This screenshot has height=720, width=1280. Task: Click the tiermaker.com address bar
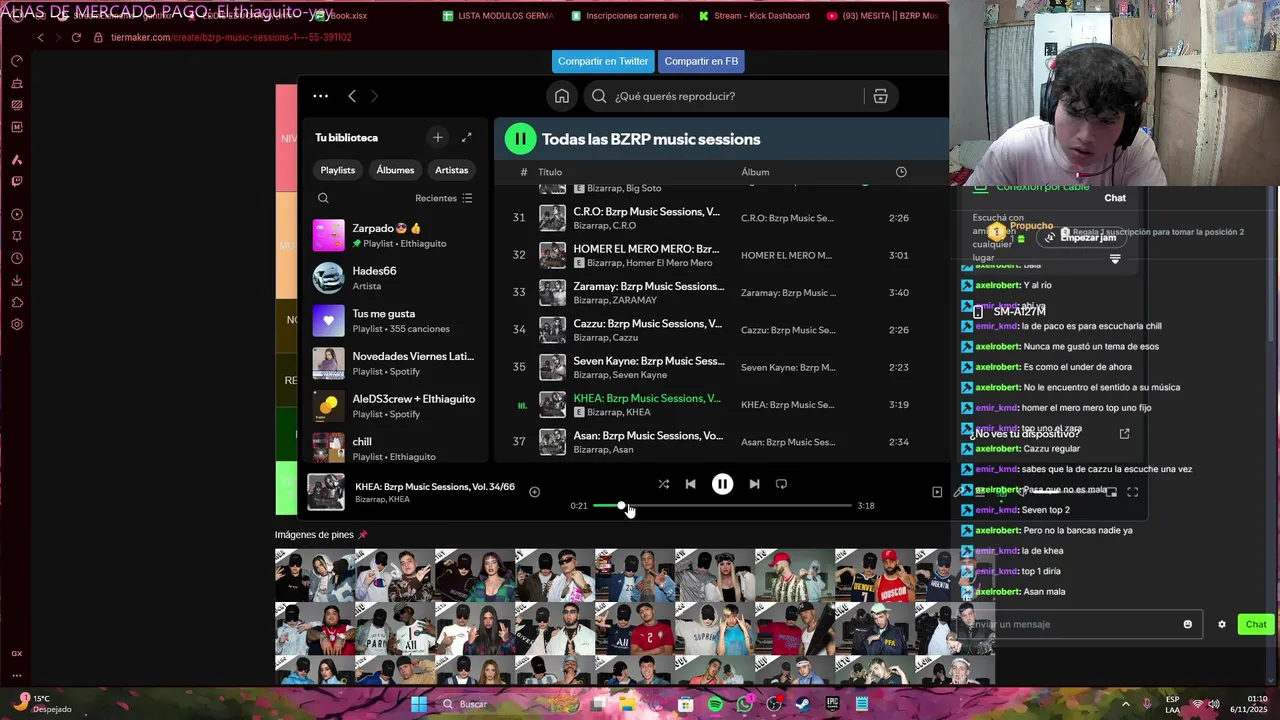(232, 37)
